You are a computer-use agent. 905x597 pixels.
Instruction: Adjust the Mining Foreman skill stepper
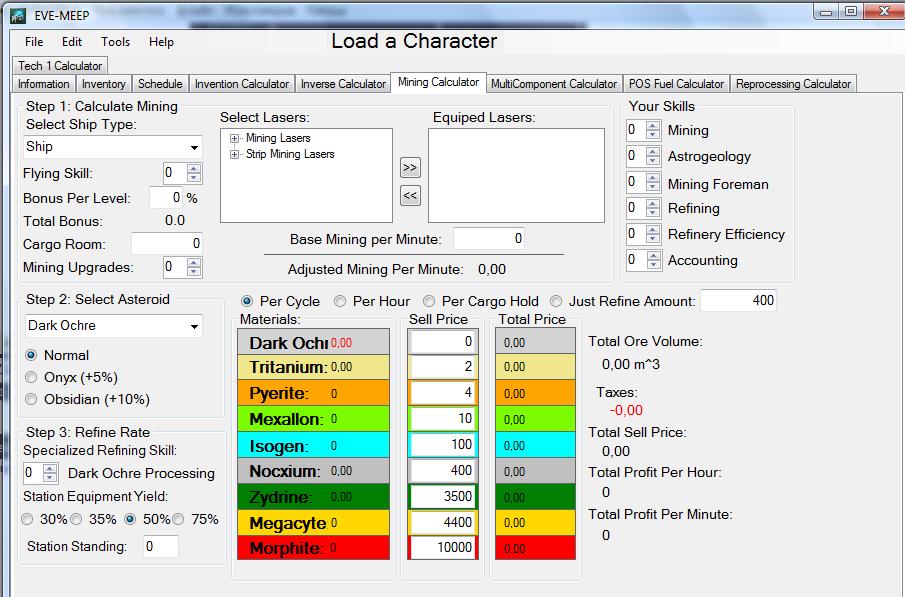pos(653,182)
